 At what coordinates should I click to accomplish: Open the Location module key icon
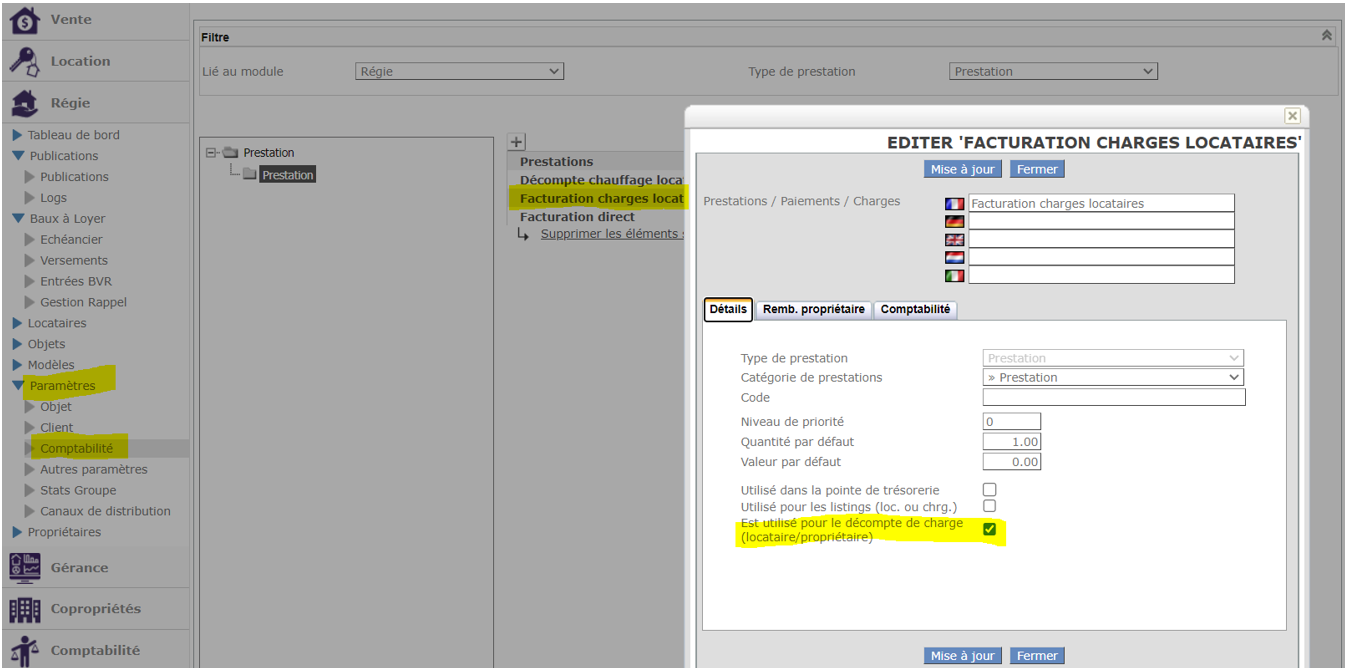tap(25, 62)
